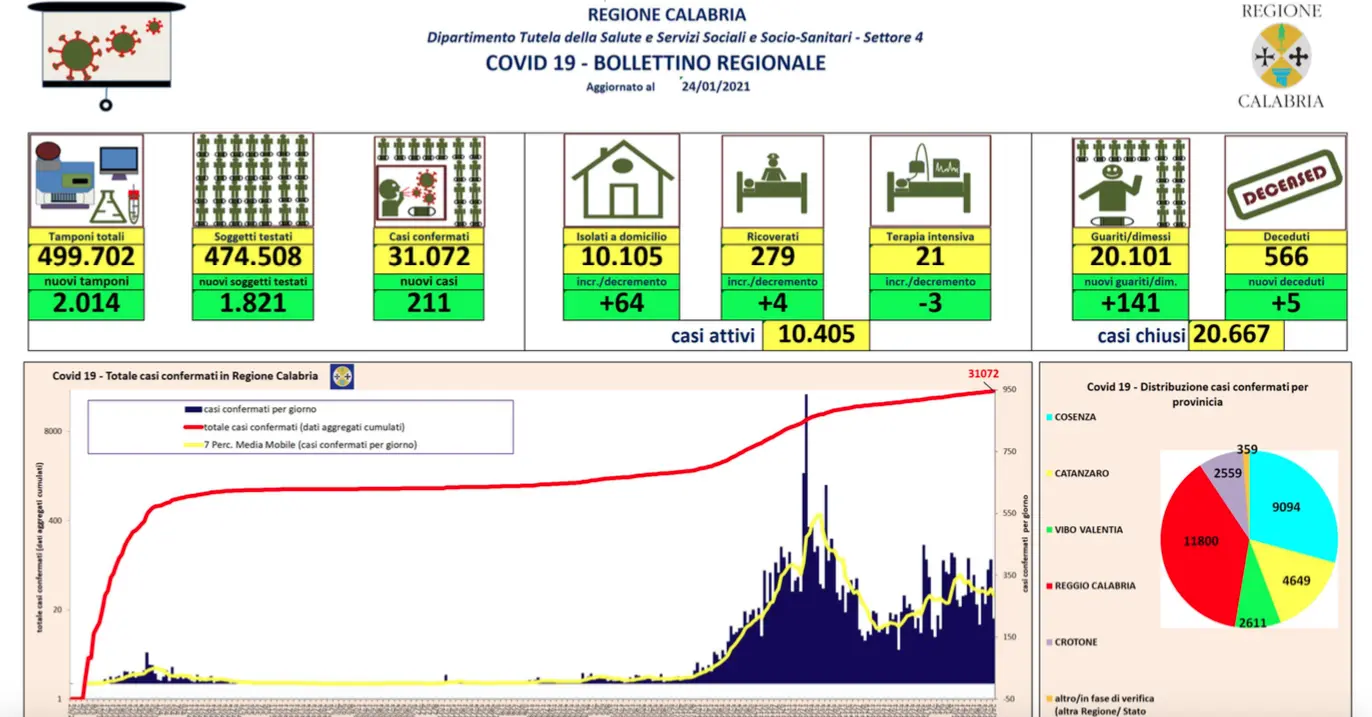Screen dimensions: 1372x717
Task: Select the Isolati a domicilio house icon
Action: [x=621, y=181]
